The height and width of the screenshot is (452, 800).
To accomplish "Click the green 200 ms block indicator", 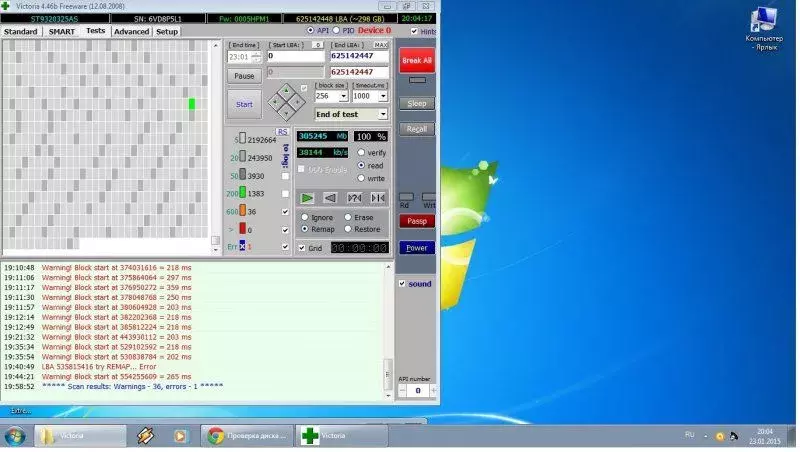I will (x=243, y=193).
